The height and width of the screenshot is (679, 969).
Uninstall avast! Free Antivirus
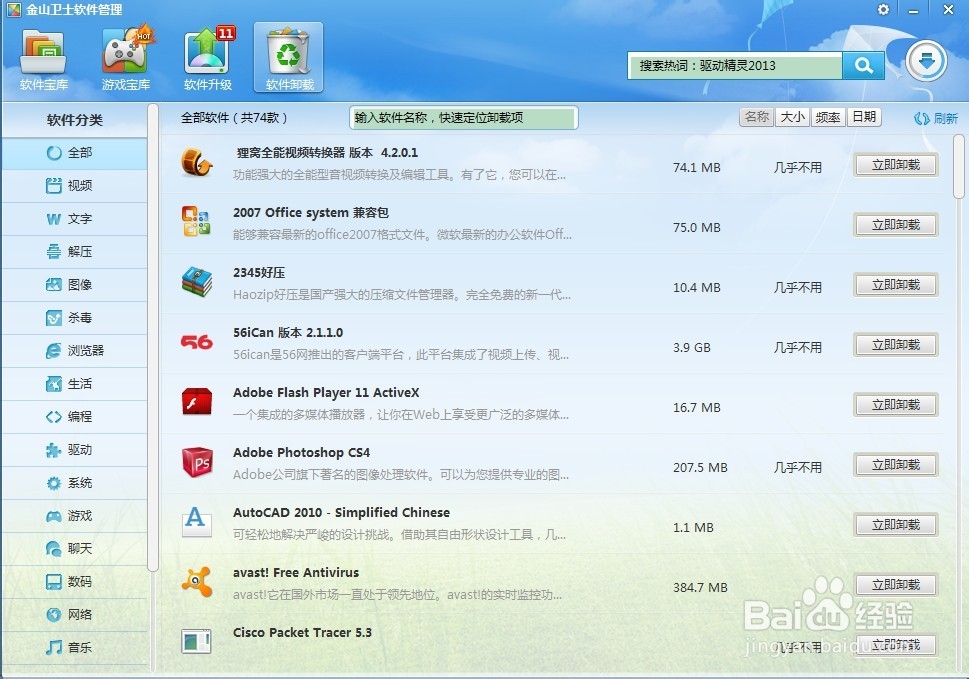pos(895,584)
